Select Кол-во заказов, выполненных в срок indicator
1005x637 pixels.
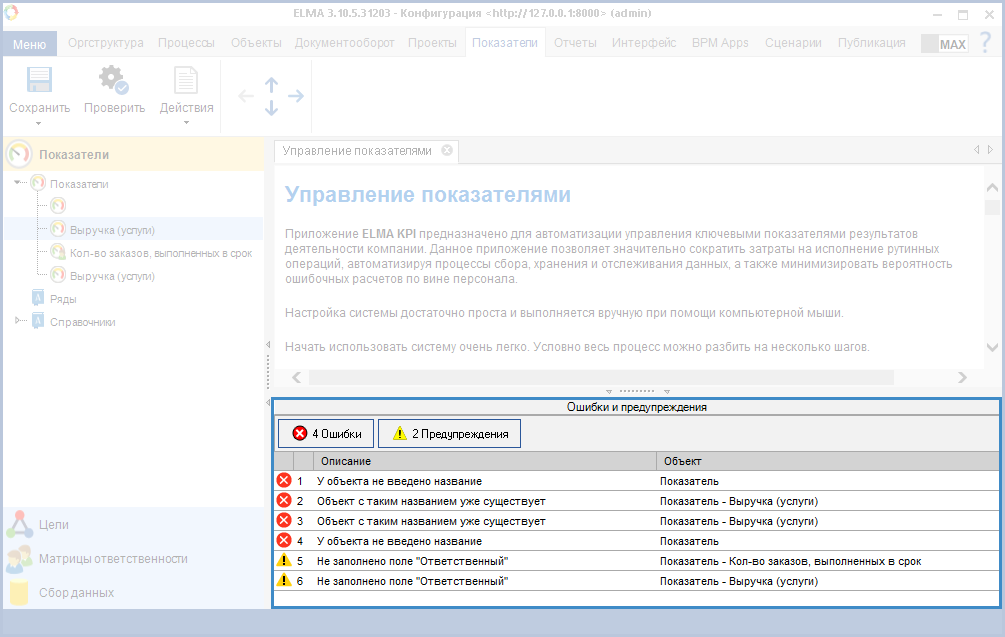point(160,253)
